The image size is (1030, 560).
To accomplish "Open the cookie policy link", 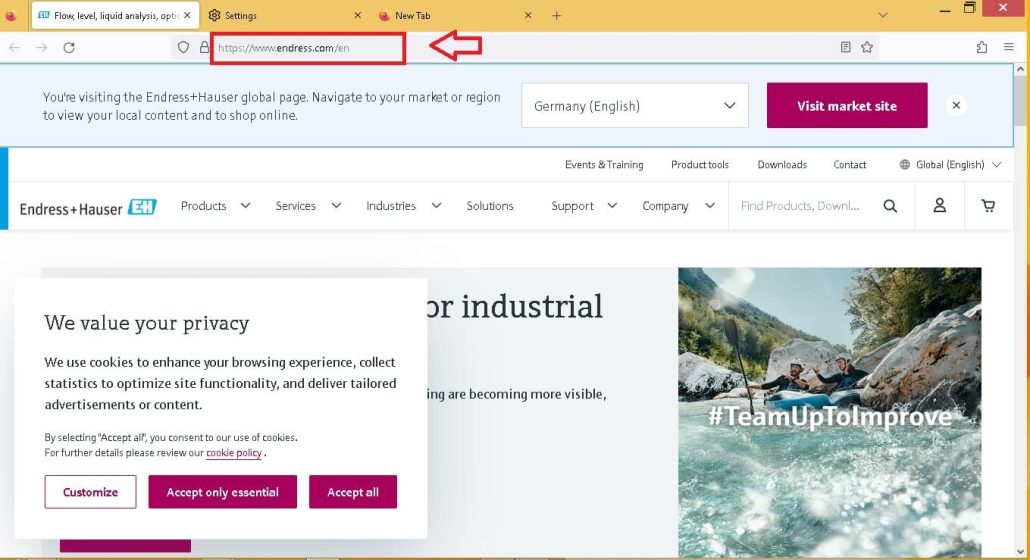I will (234, 453).
